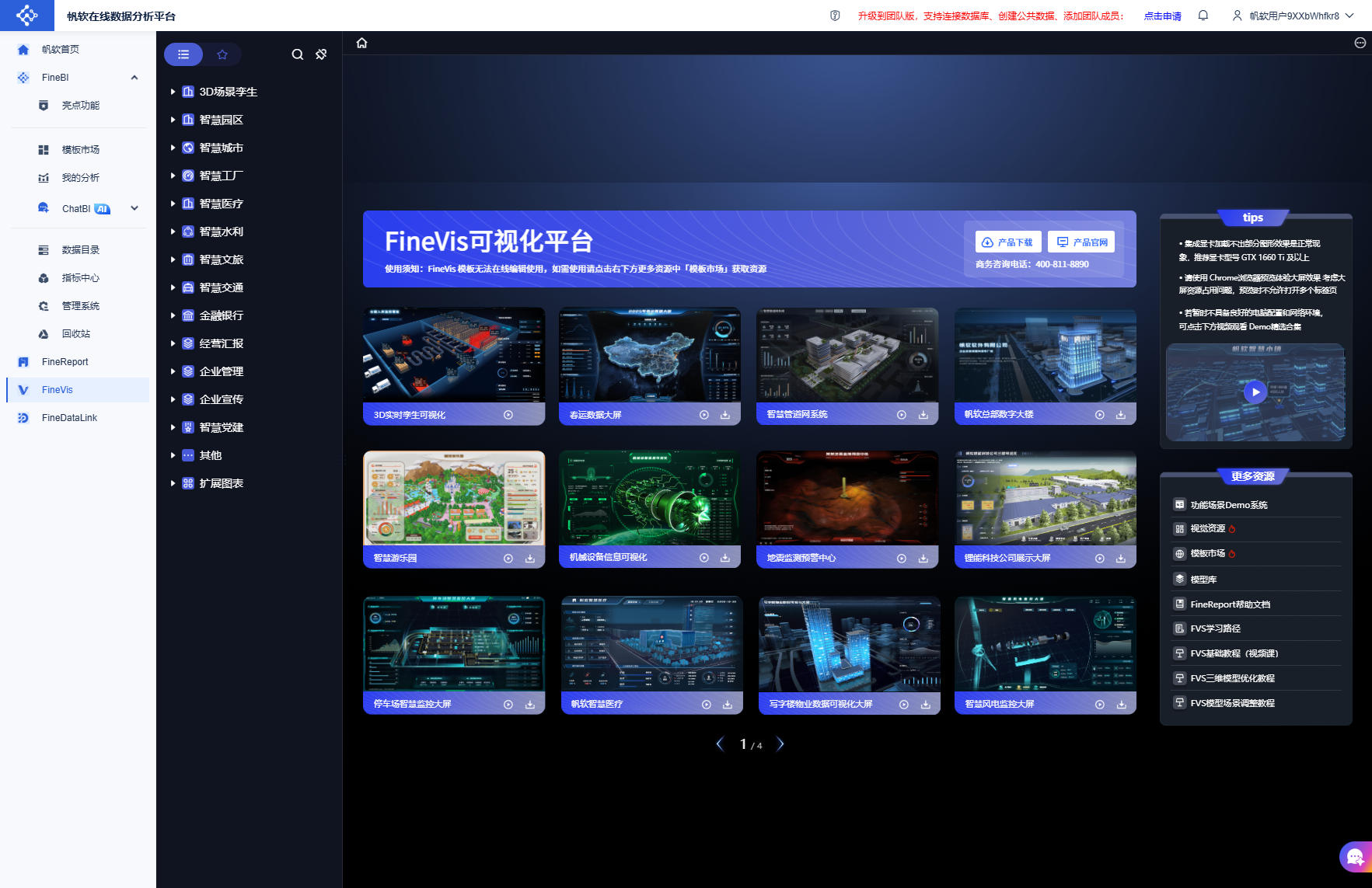1372x888 pixels.
Task: Open 模型库 resource link
Action: click(x=1203, y=580)
